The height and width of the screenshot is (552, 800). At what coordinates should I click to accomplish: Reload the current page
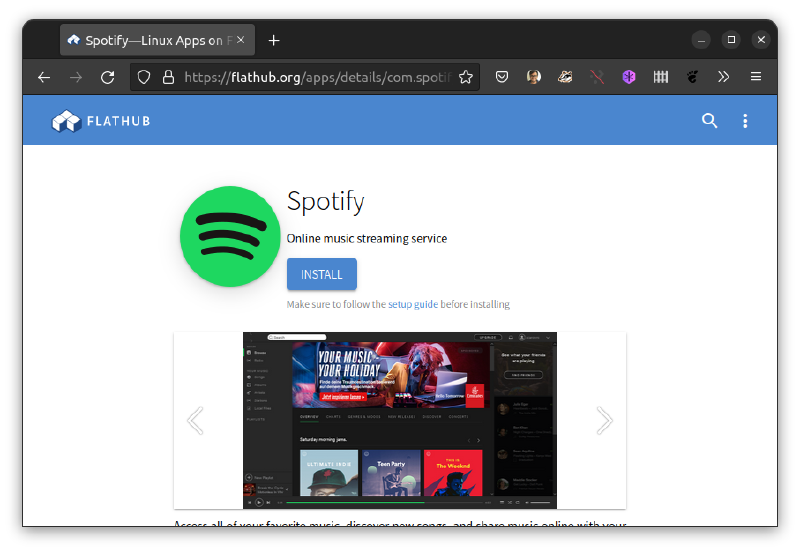tap(107, 77)
